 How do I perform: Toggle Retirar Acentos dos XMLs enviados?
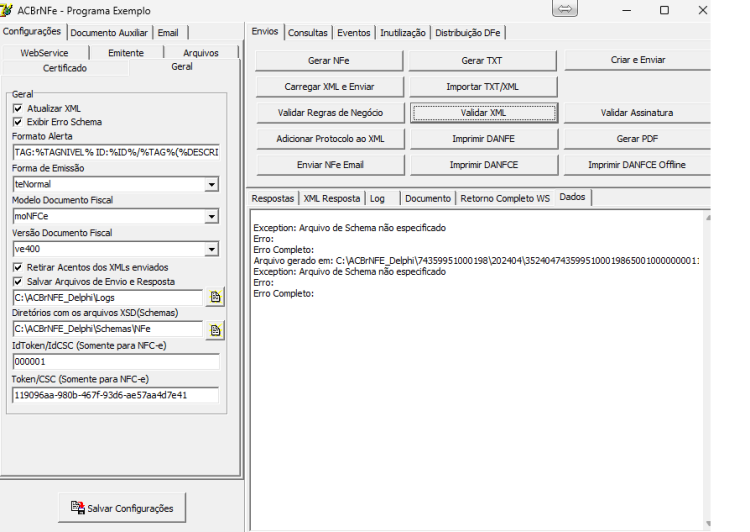tap(18, 267)
